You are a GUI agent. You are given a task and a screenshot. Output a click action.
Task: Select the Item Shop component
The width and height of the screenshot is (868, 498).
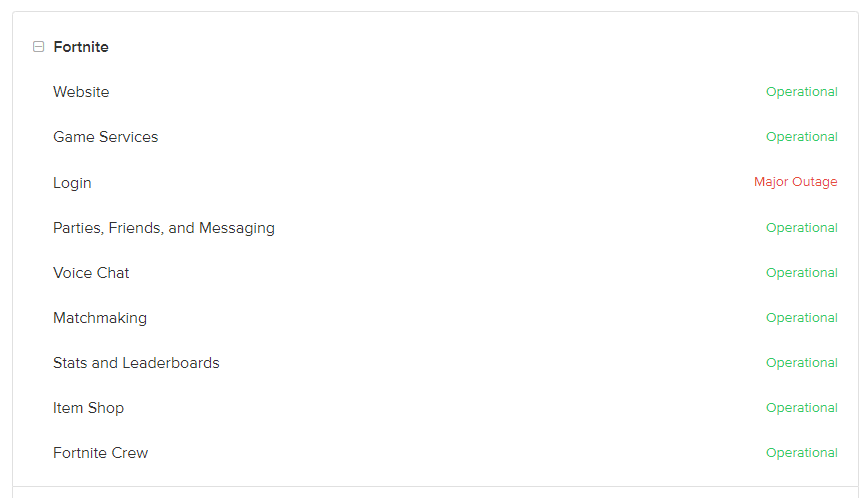point(88,408)
